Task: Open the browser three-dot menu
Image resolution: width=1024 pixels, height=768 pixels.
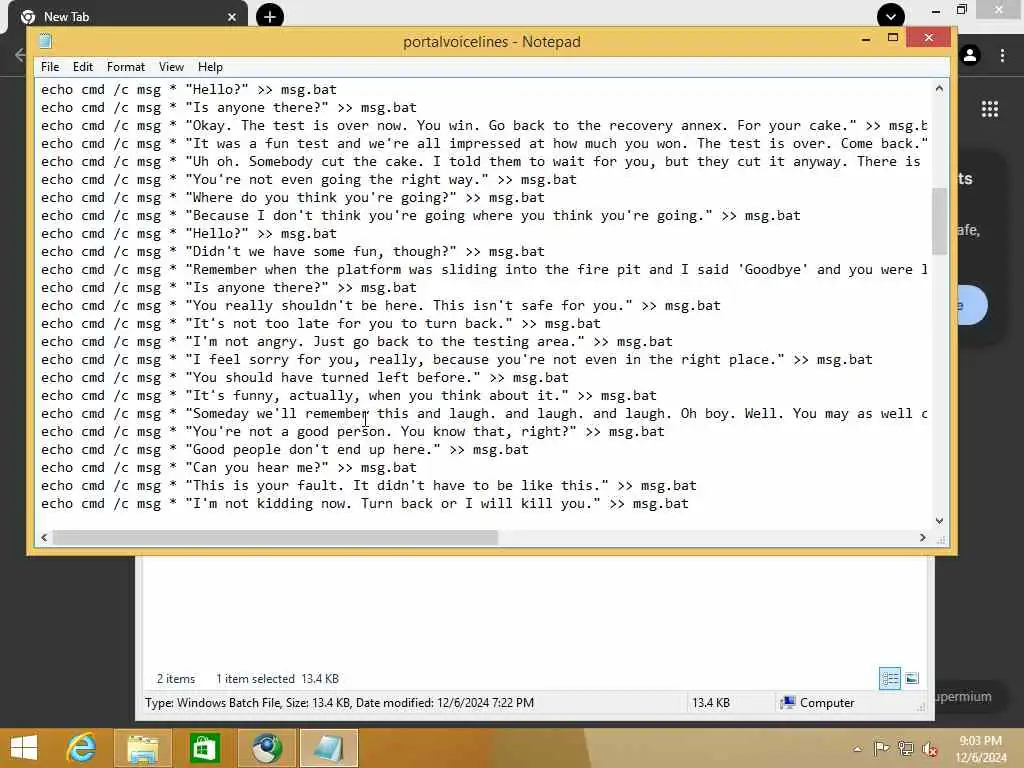Action: [x=1002, y=56]
